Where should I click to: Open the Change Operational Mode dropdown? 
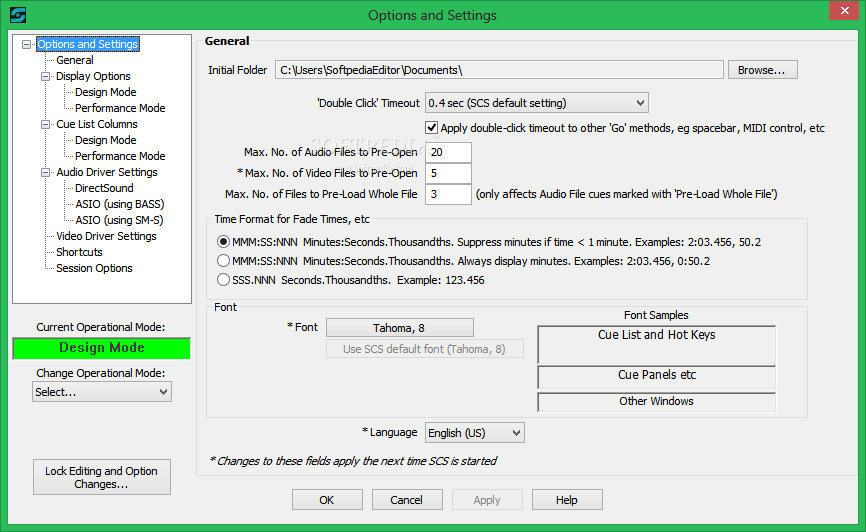tap(102, 392)
